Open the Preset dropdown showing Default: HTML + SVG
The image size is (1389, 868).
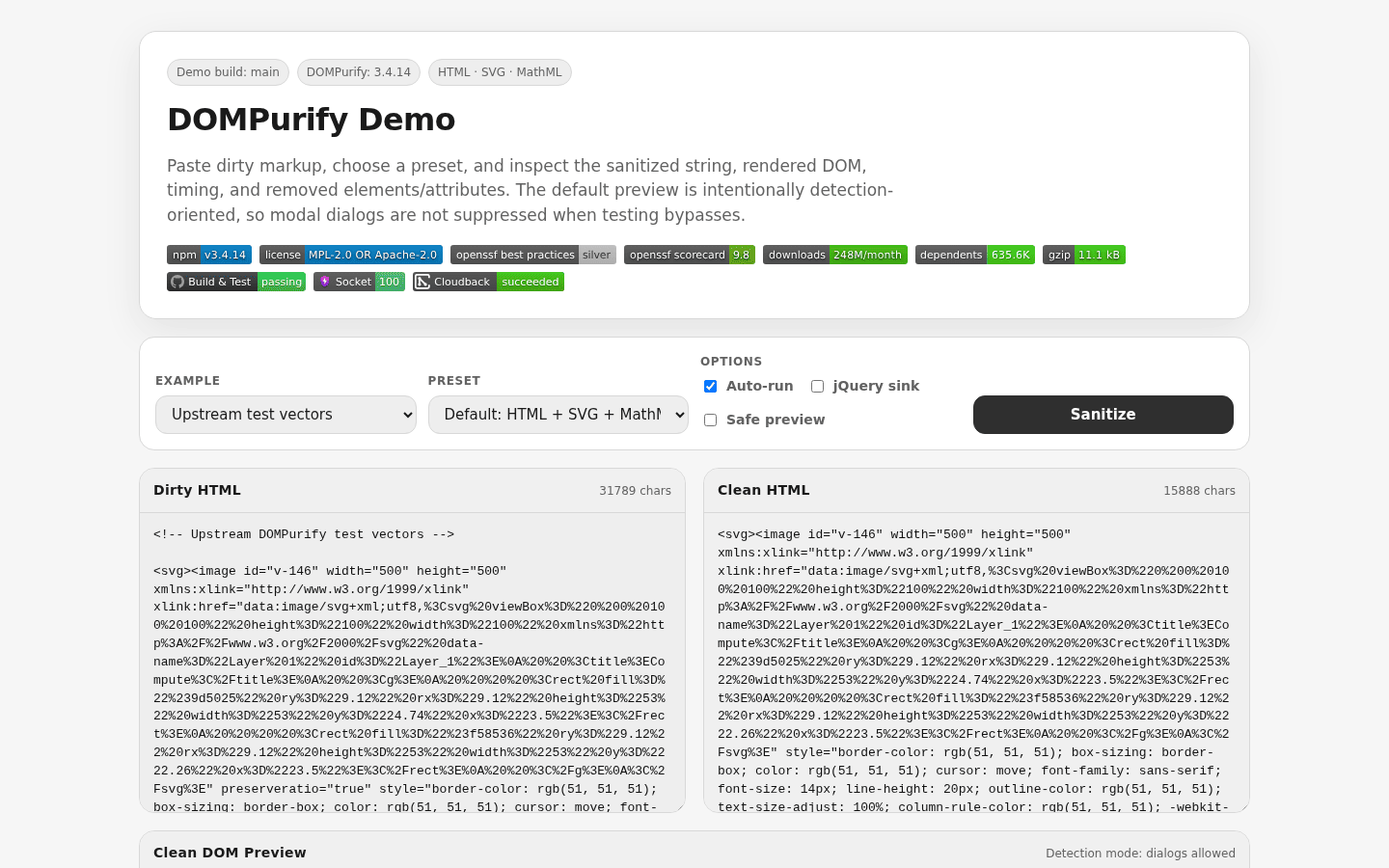pyautogui.click(x=558, y=415)
